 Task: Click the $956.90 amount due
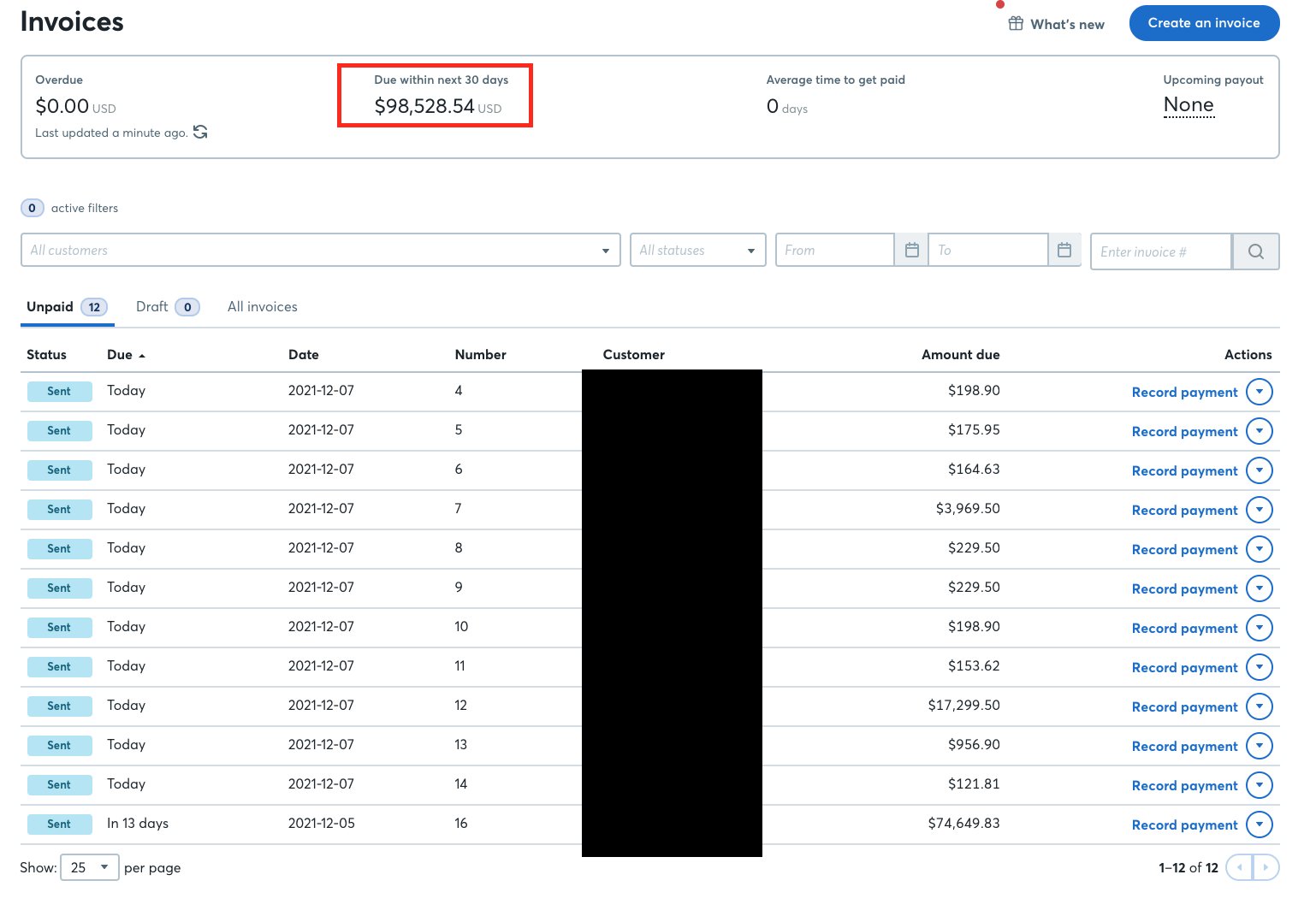[974, 745]
